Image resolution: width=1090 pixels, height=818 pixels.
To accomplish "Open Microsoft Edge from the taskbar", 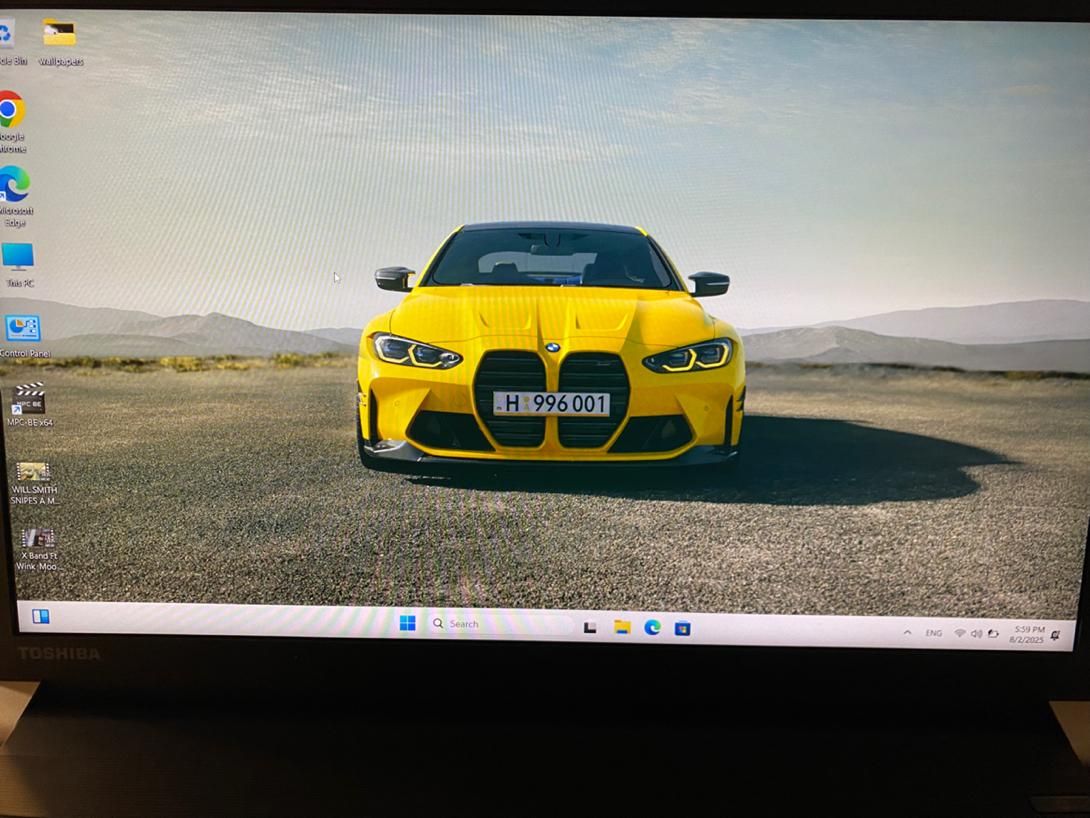I will point(652,628).
